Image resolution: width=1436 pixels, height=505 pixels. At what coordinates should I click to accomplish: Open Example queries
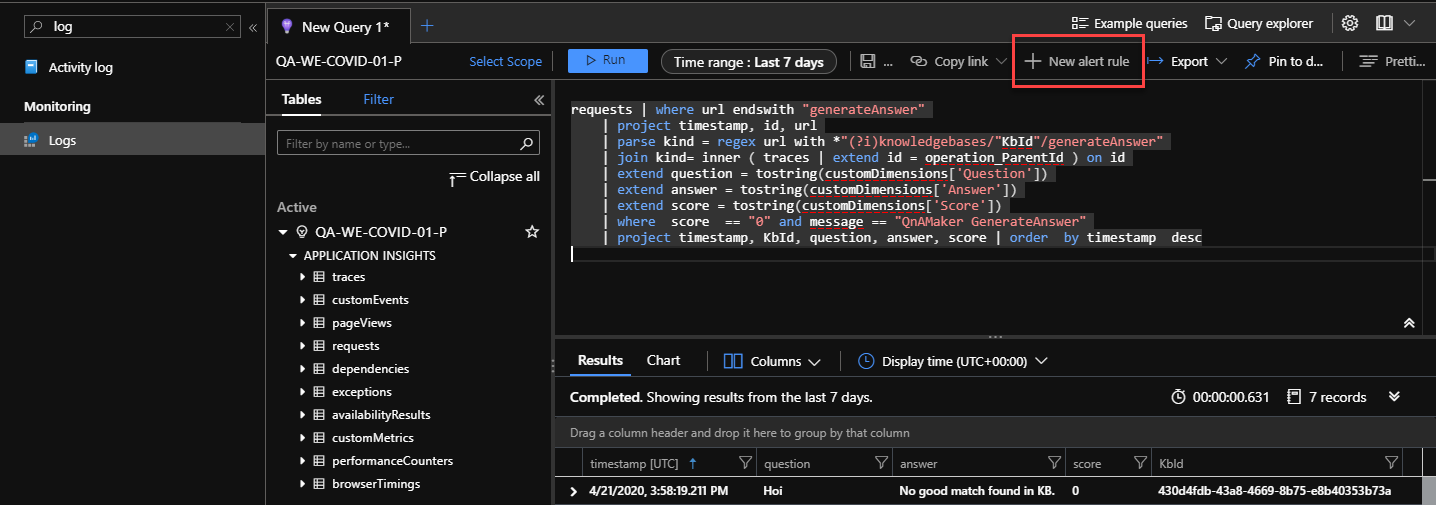pos(1129,23)
